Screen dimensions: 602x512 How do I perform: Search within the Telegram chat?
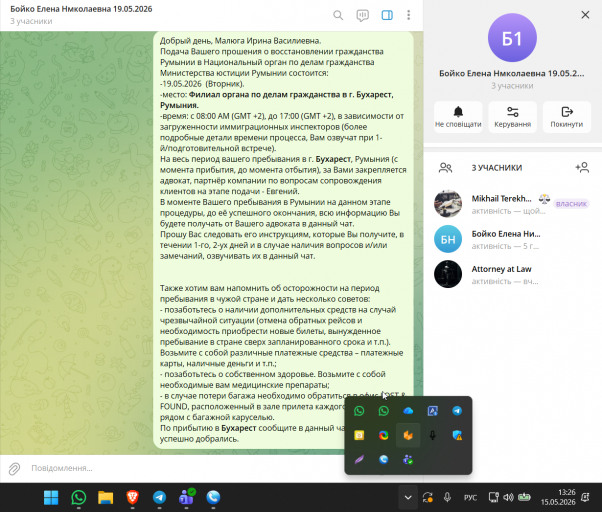[x=338, y=15]
